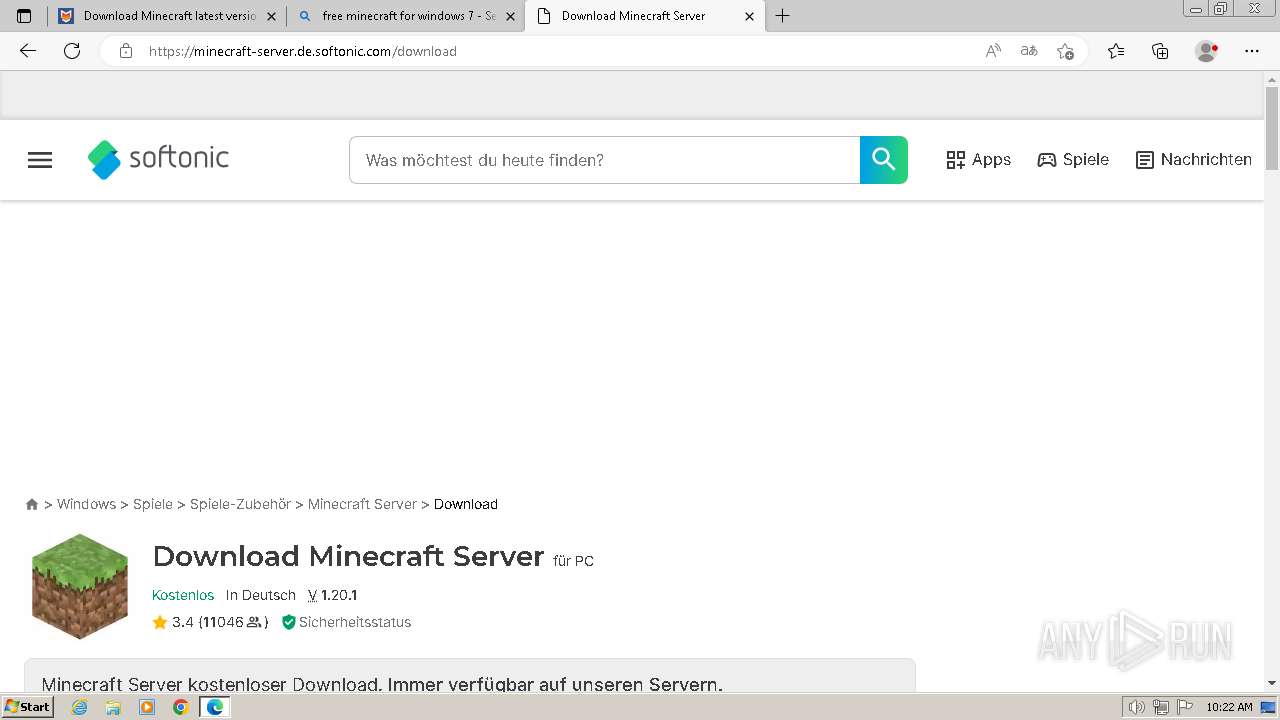
Task: Open the browser profile icon
Action: 1207,51
